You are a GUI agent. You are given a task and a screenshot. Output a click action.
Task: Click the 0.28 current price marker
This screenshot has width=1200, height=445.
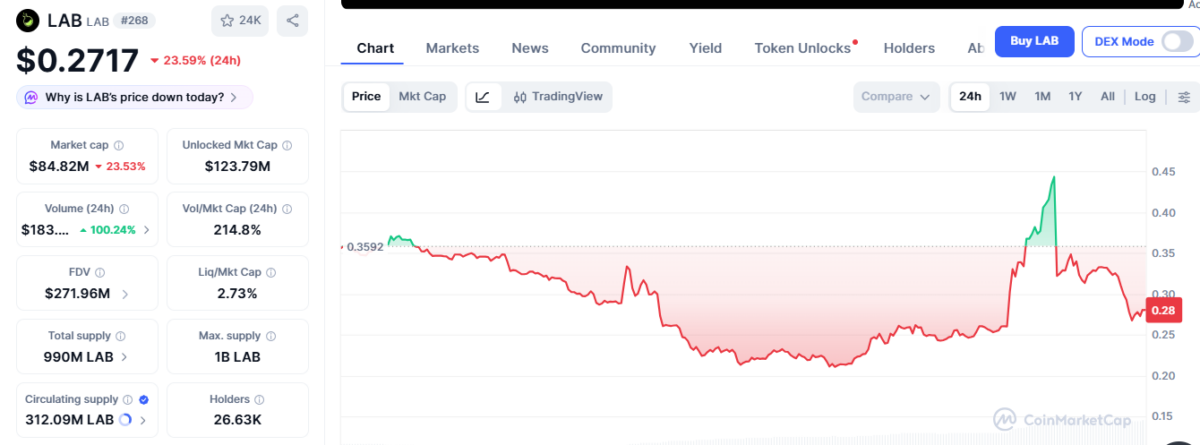coord(1162,310)
